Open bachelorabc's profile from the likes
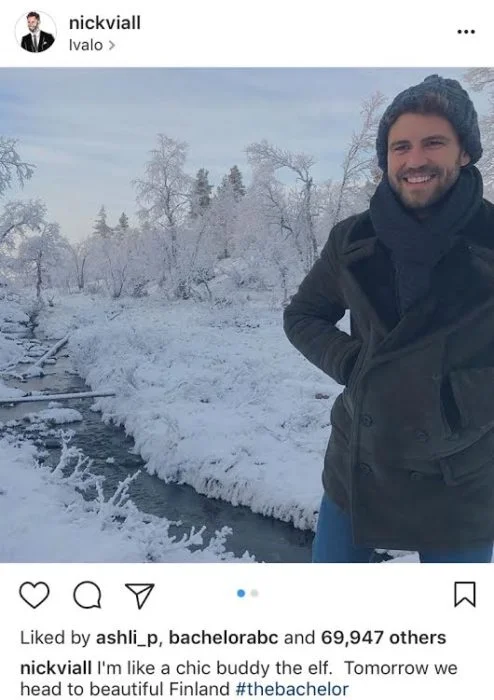494x700 pixels. [x=223, y=638]
